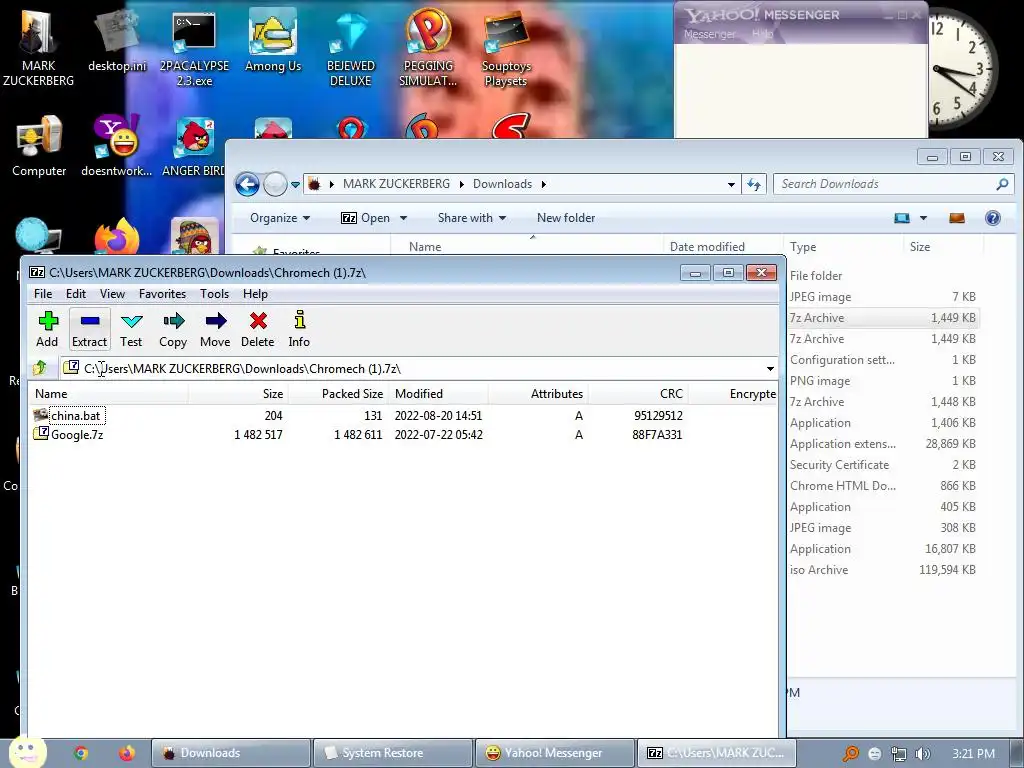Select the desktop.ini desktop file
This screenshot has width=1024, height=768.
(118, 42)
